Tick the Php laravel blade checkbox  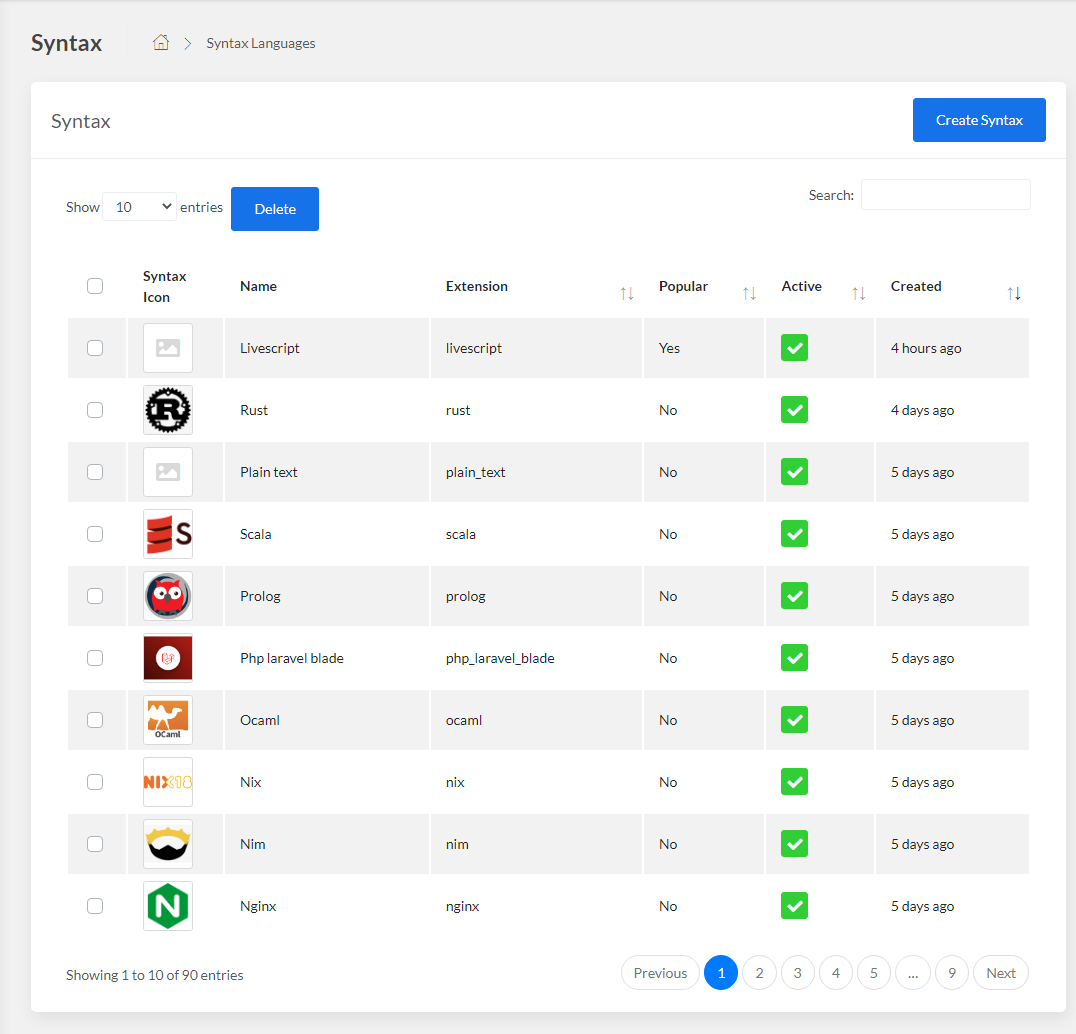click(95, 658)
